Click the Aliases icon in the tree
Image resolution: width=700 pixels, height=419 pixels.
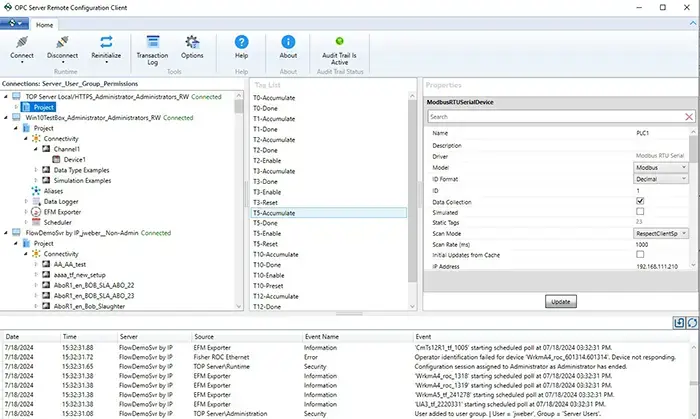tap(36, 191)
